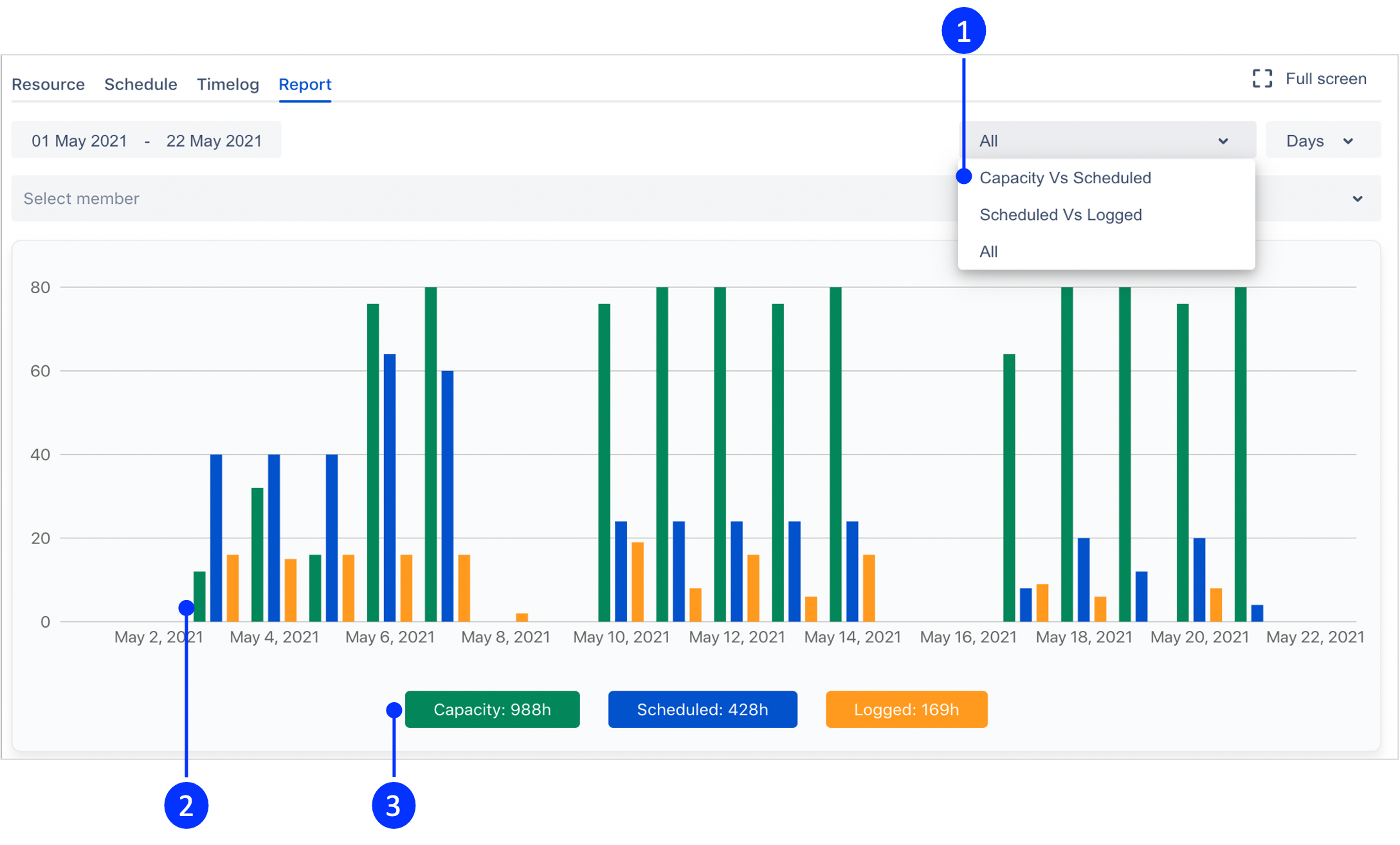Expand the Select member dropdown chevron
This screenshot has width=1400, height=845.
[x=1357, y=199]
